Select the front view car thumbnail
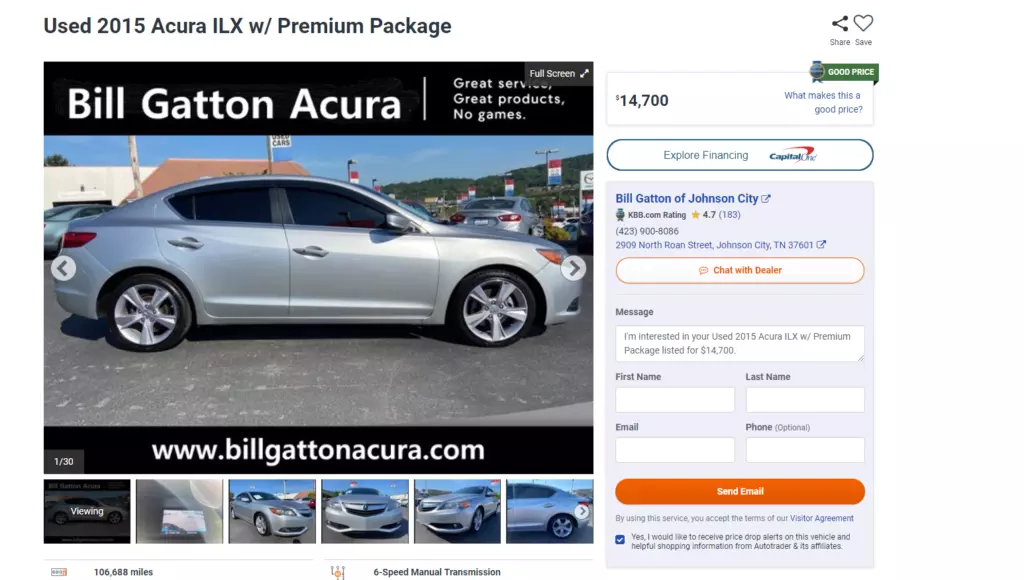The height and width of the screenshot is (580, 1024). (365, 511)
